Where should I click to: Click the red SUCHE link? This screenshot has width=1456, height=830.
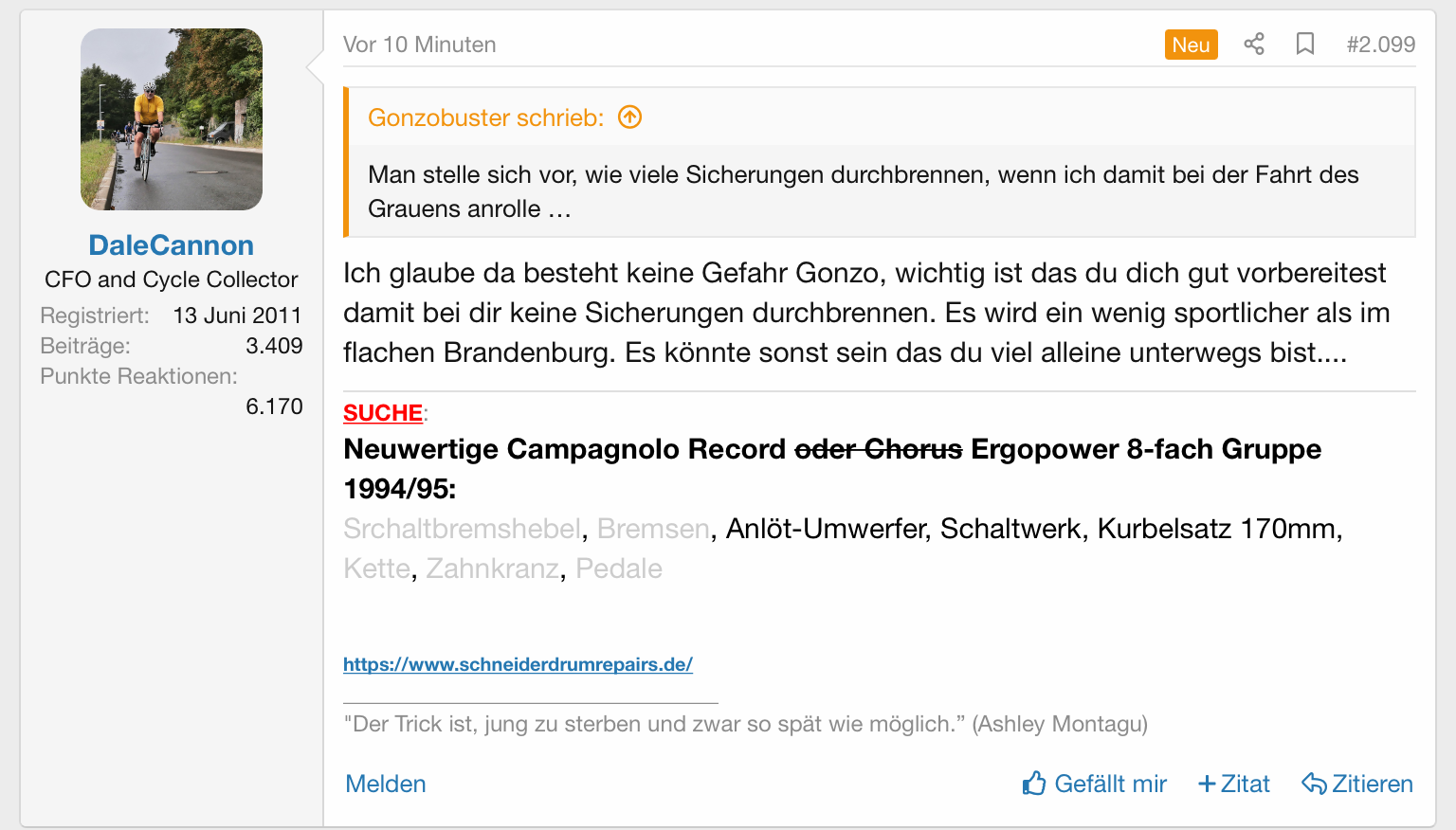(383, 413)
